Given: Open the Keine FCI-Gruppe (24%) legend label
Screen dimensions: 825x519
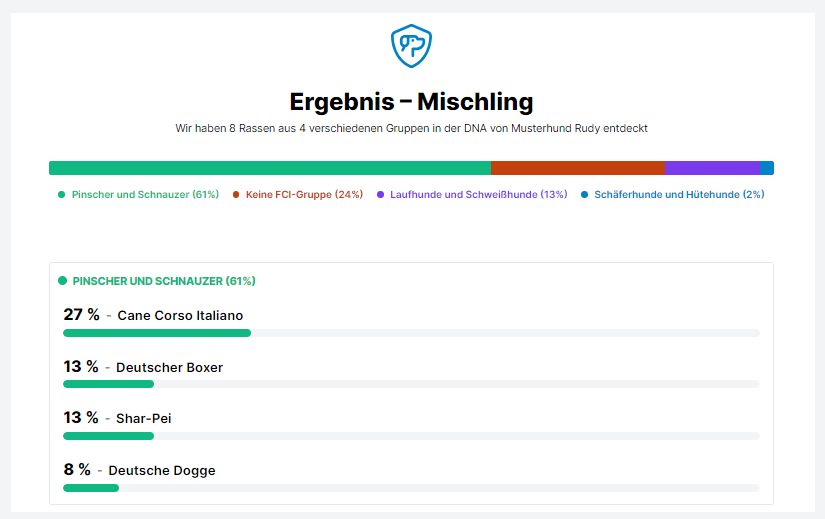Looking at the screenshot, I should pyautogui.click(x=304, y=195).
